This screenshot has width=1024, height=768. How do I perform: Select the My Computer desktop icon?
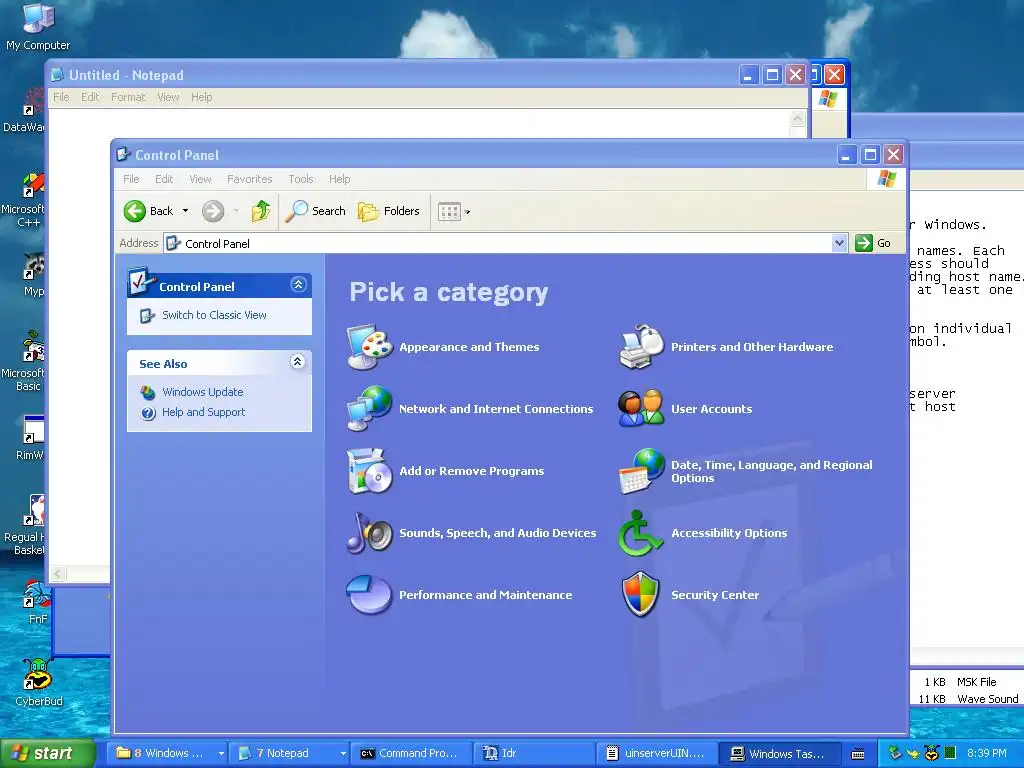(38, 27)
